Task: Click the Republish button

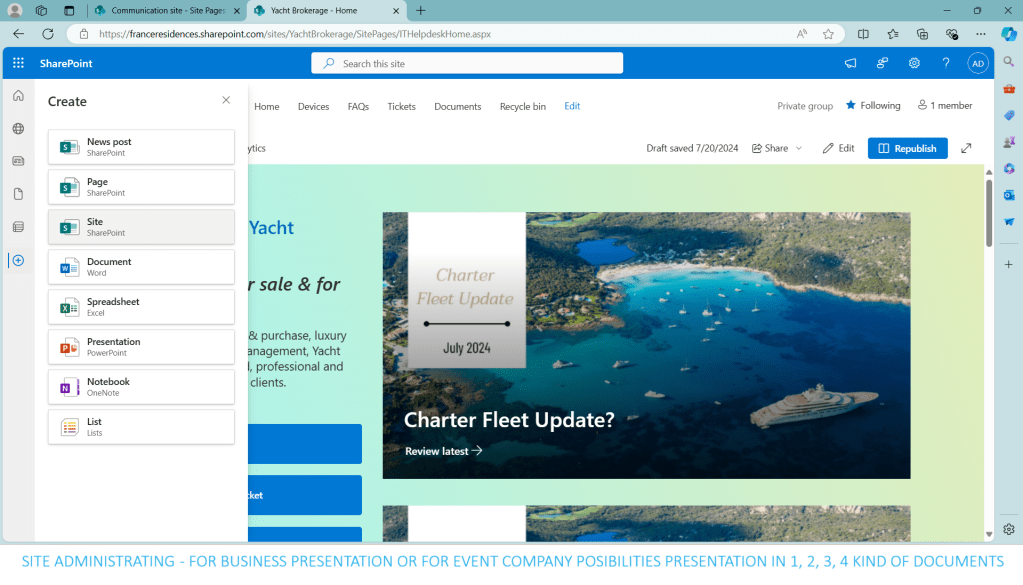Action: coord(907,148)
